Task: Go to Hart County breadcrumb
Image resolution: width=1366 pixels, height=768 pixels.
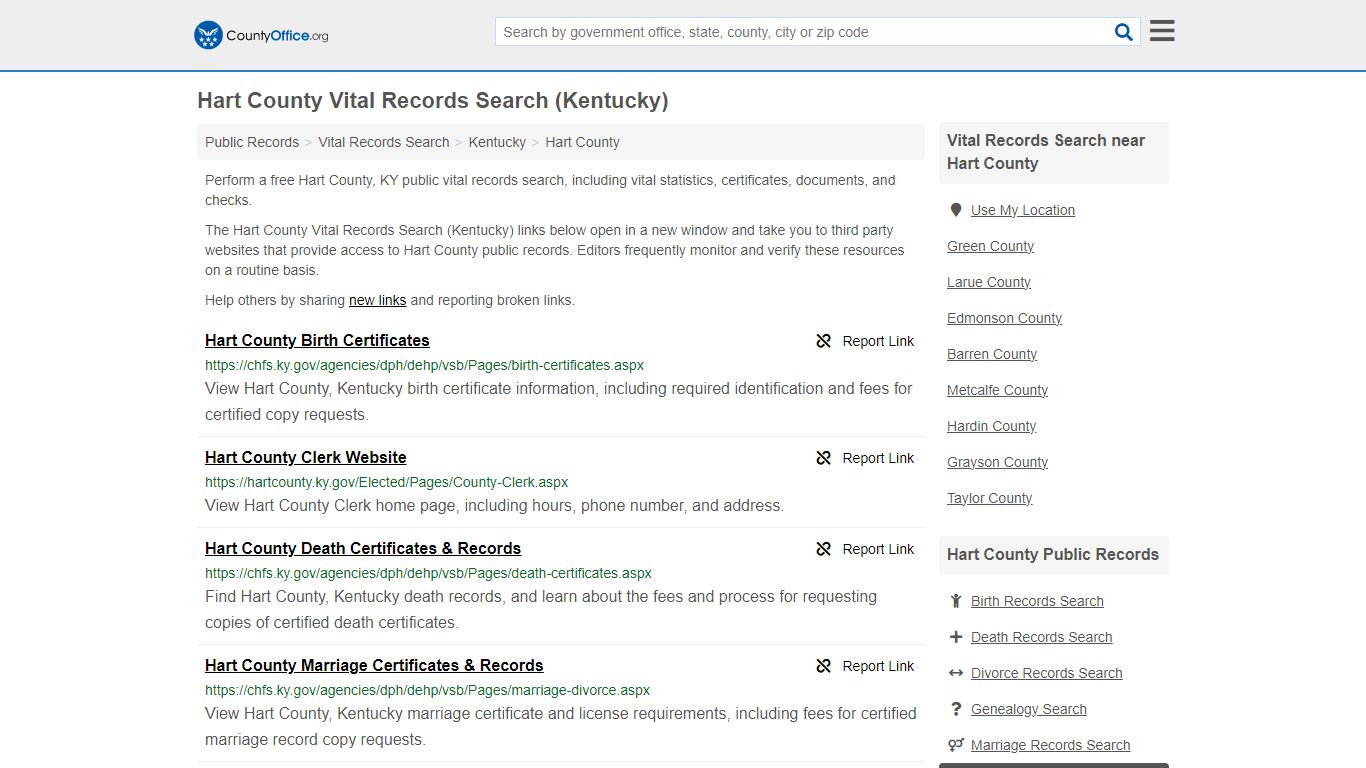Action: (x=582, y=142)
